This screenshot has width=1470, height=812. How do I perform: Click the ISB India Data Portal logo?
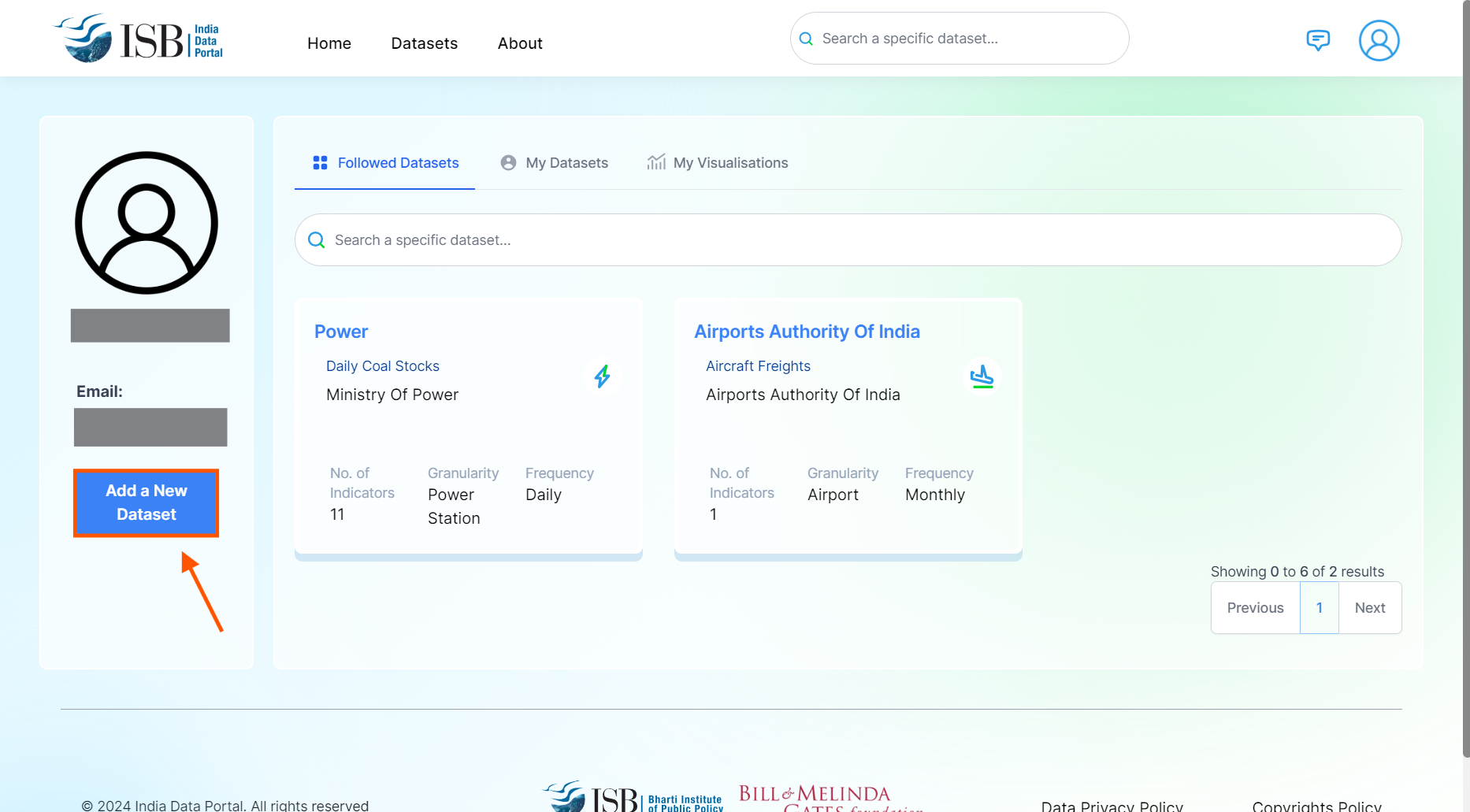tap(139, 39)
